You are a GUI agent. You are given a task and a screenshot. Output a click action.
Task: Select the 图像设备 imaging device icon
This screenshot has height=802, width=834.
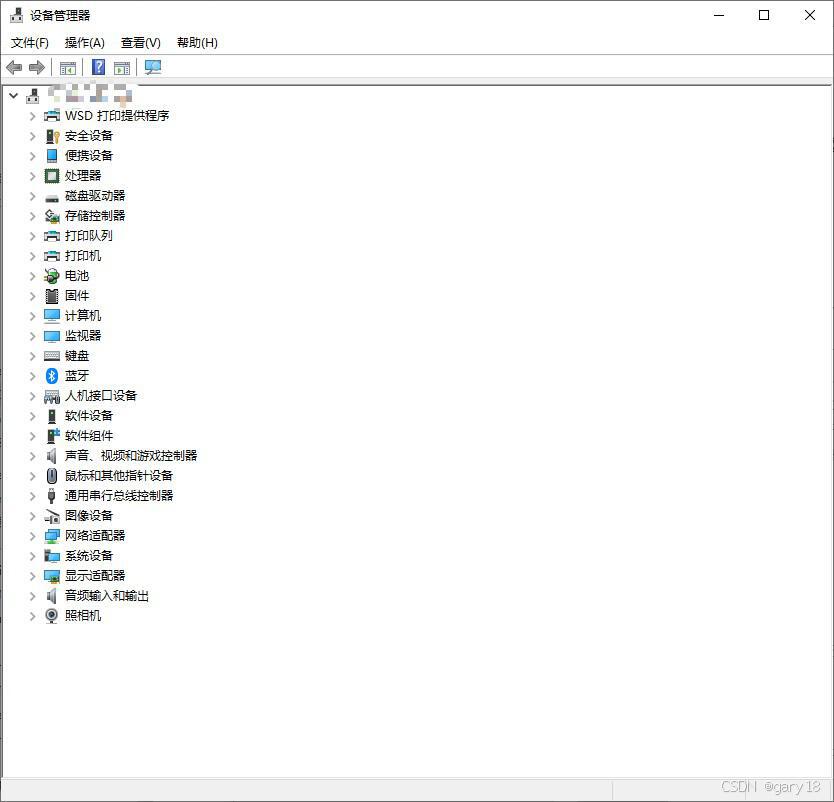tap(52, 516)
